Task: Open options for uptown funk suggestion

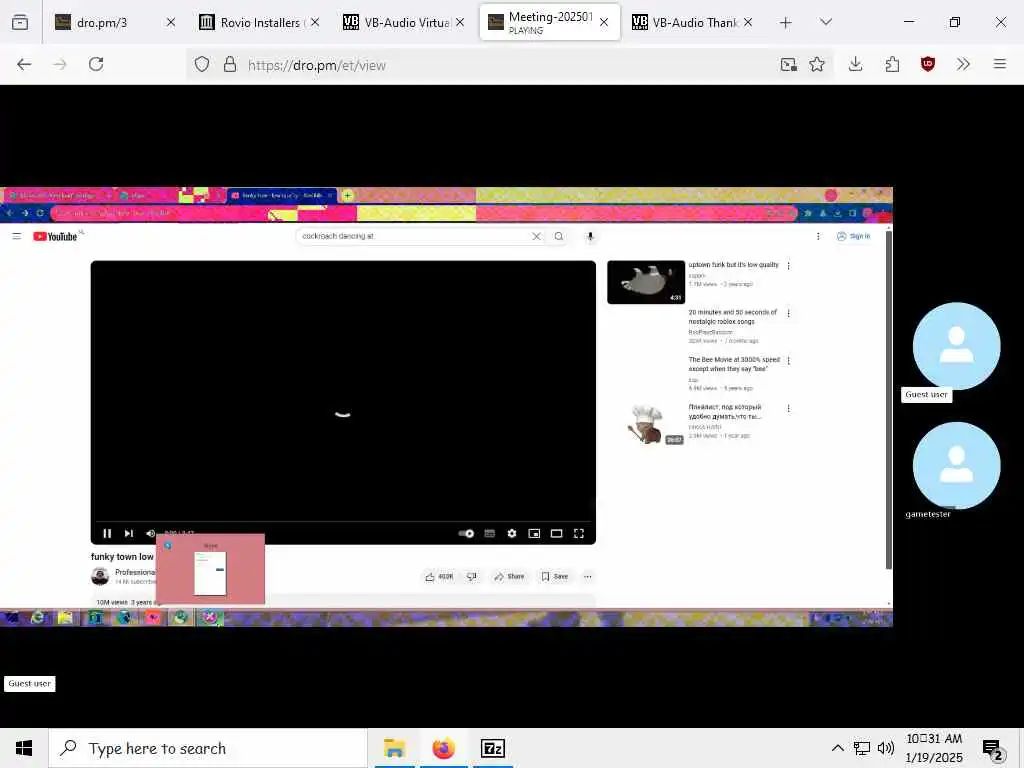Action: pyautogui.click(x=789, y=266)
